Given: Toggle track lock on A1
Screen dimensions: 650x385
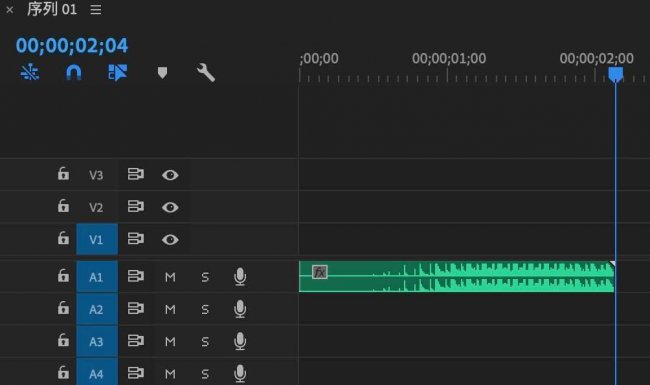Looking at the screenshot, I should point(63,275).
